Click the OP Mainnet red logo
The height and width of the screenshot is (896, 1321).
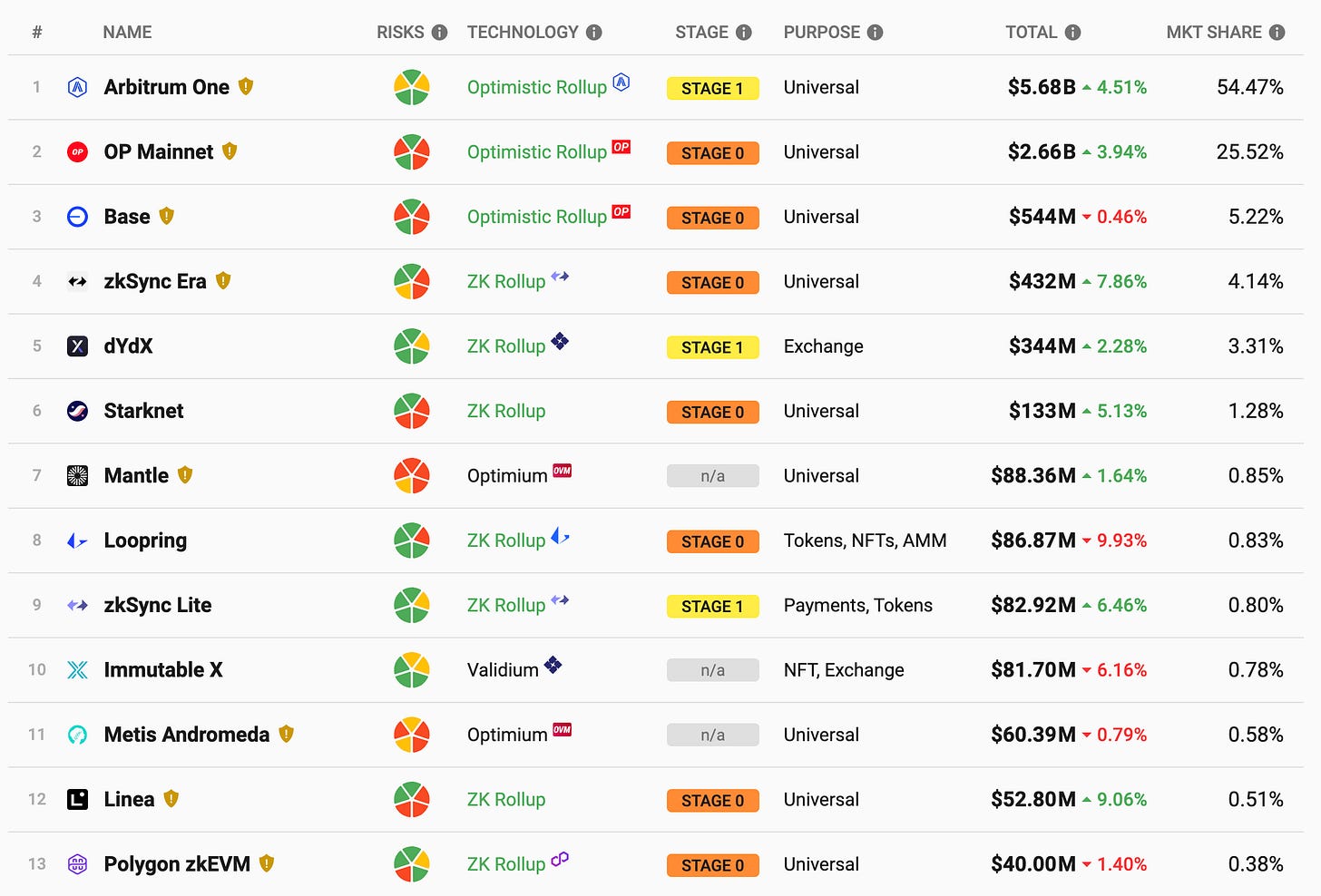[78, 152]
